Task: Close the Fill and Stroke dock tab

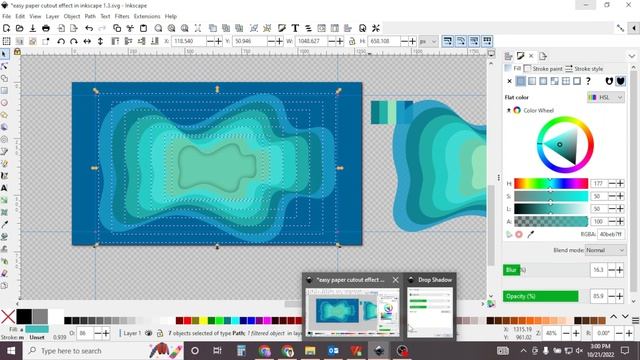Action: [531, 56]
